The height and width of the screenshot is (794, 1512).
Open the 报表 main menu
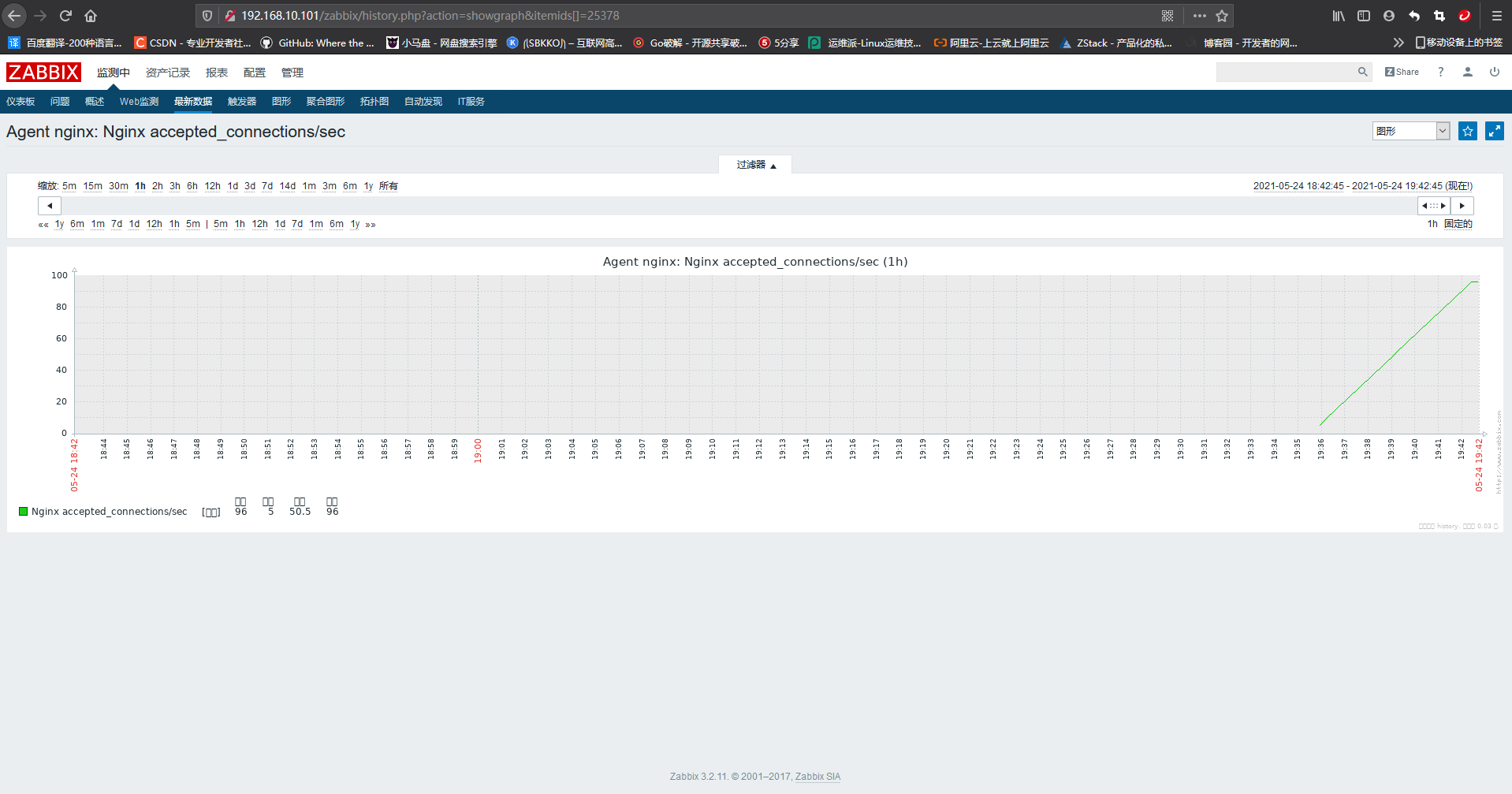point(217,73)
